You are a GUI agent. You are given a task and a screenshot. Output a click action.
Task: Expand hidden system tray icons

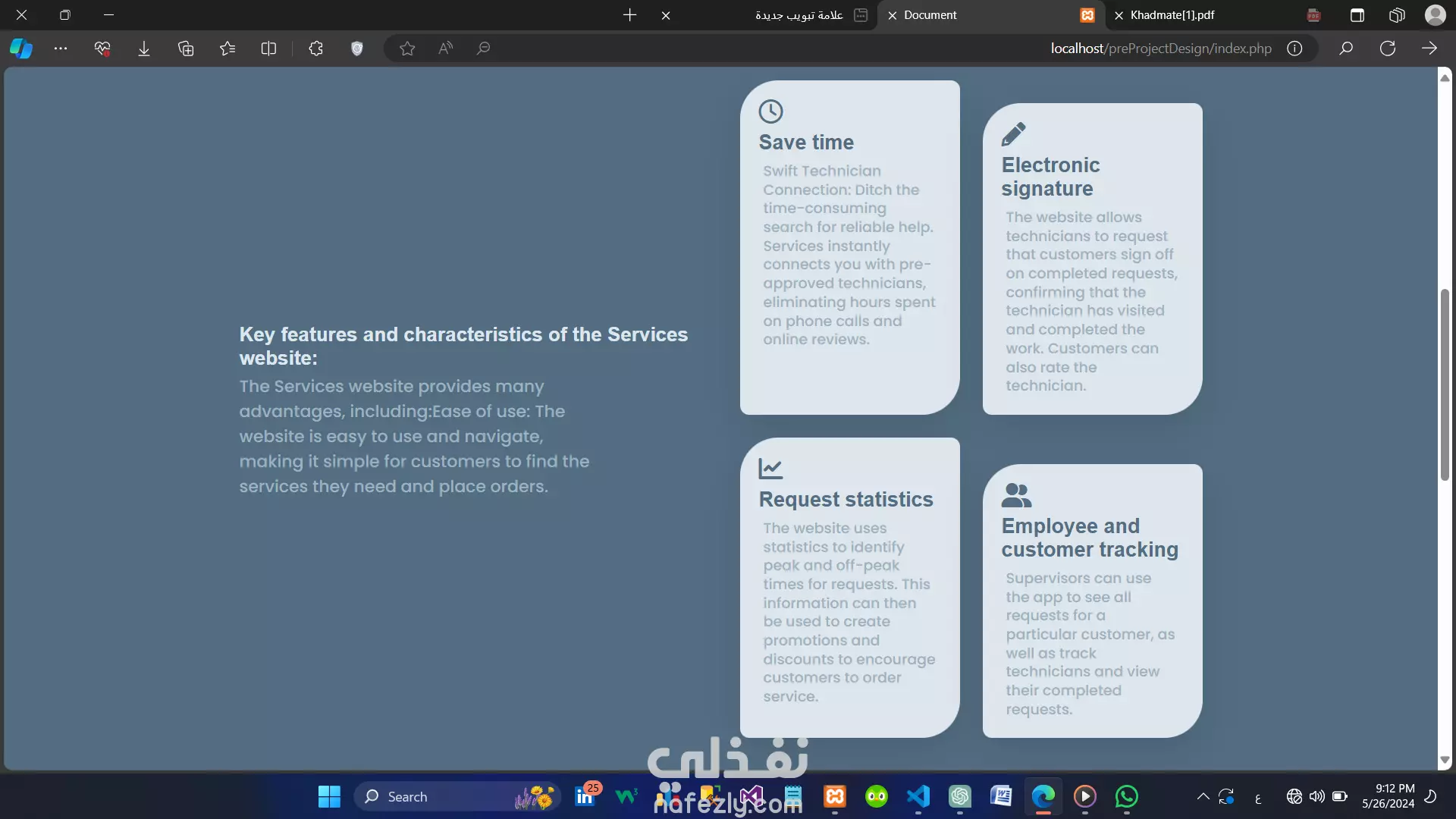(1203, 796)
